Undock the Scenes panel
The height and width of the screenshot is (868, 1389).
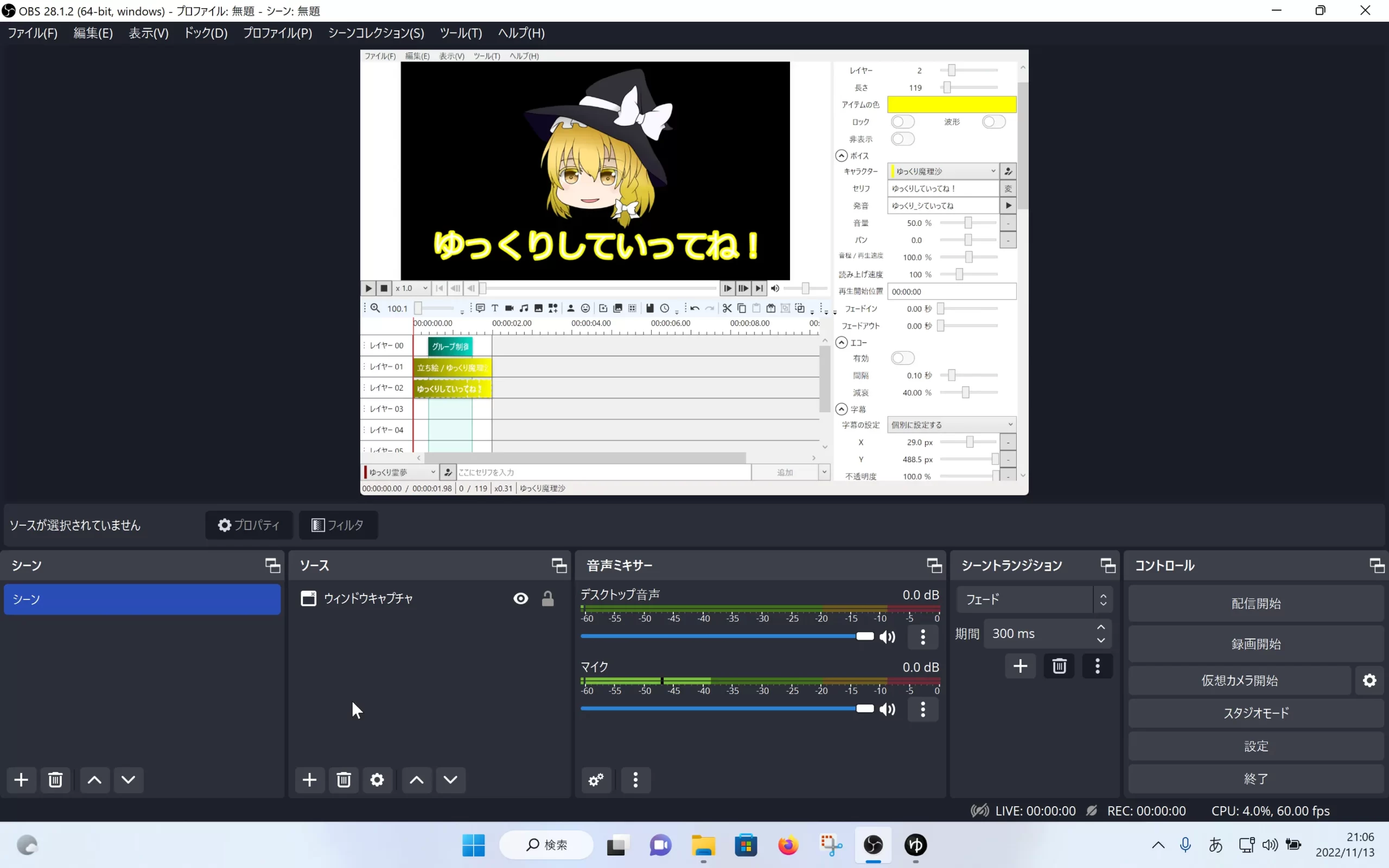click(x=272, y=565)
